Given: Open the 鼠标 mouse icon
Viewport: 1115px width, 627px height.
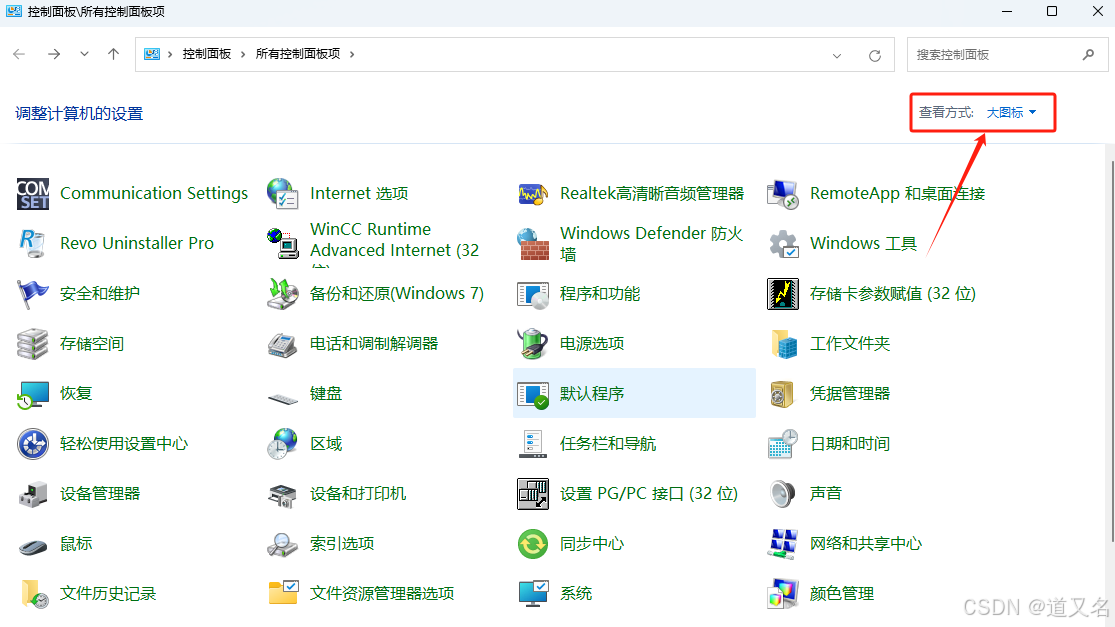Looking at the screenshot, I should (x=33, y=546).
